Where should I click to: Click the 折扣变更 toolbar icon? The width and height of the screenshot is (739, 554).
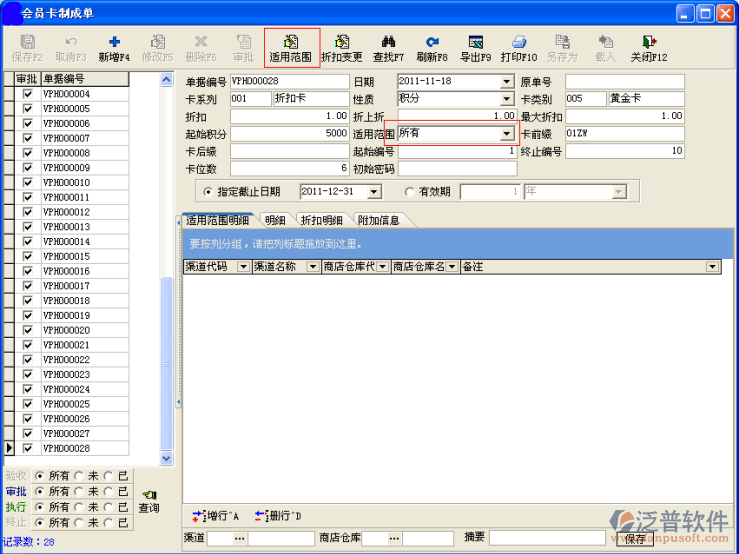tap(342, 44)
